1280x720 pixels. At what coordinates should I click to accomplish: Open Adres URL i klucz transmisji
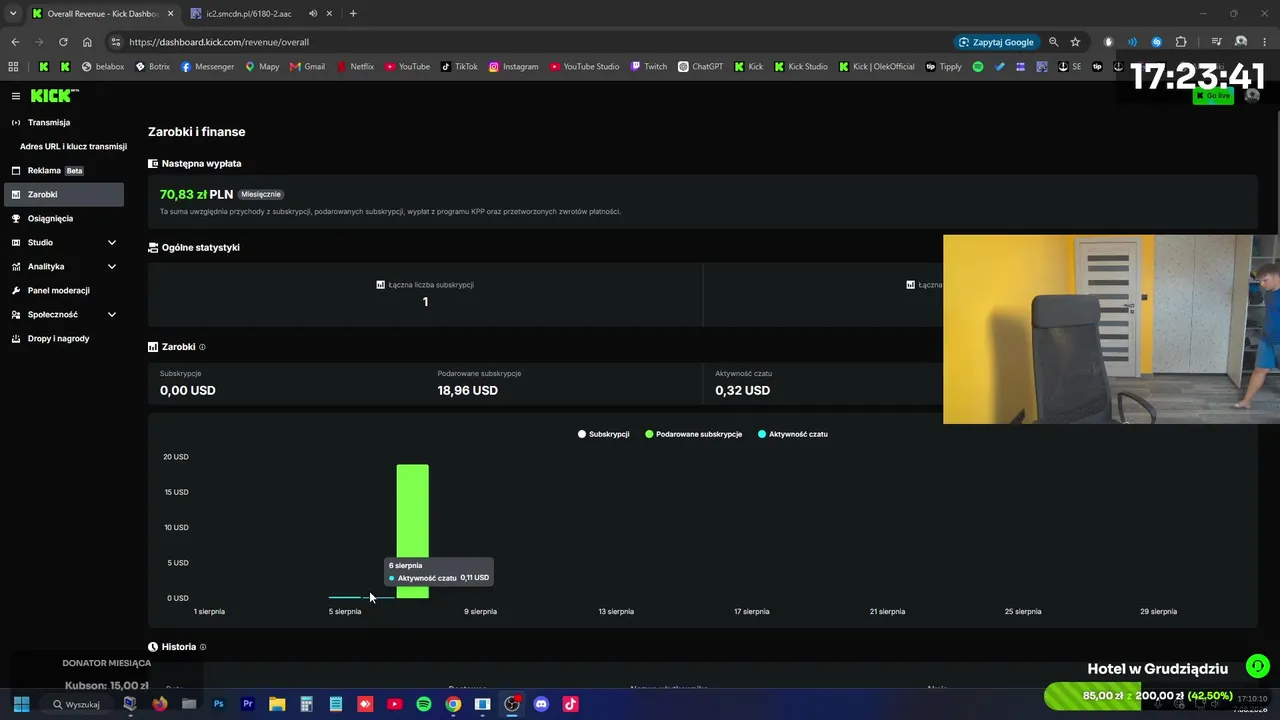73,146
